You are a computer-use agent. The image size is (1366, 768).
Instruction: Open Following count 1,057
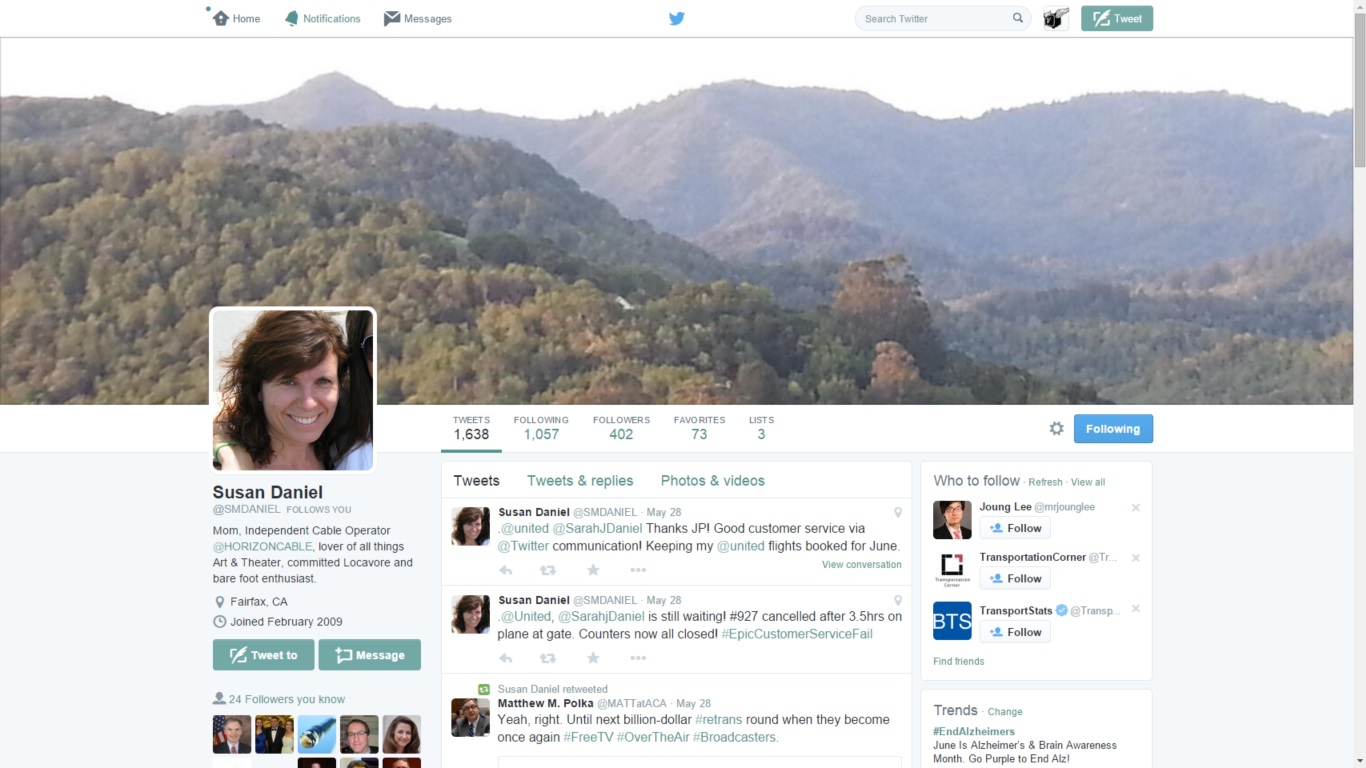[x=541, y=428]
